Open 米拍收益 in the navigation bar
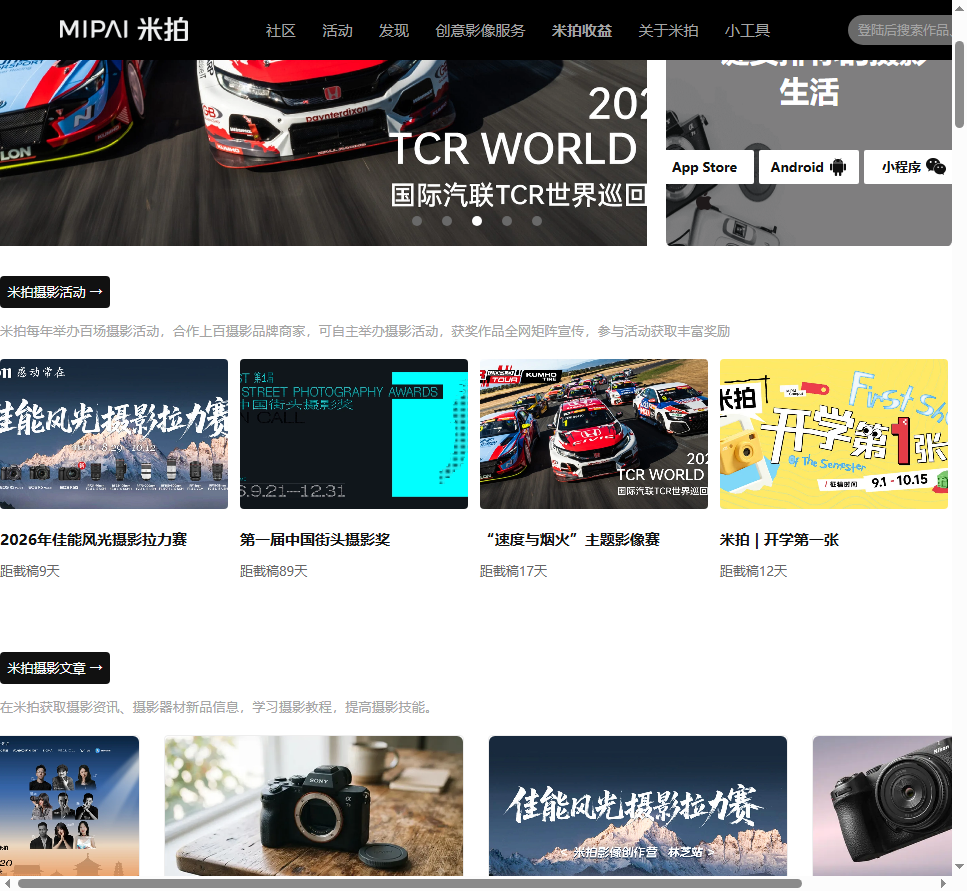This screenshot has width=967, height=891. point(582,30)
